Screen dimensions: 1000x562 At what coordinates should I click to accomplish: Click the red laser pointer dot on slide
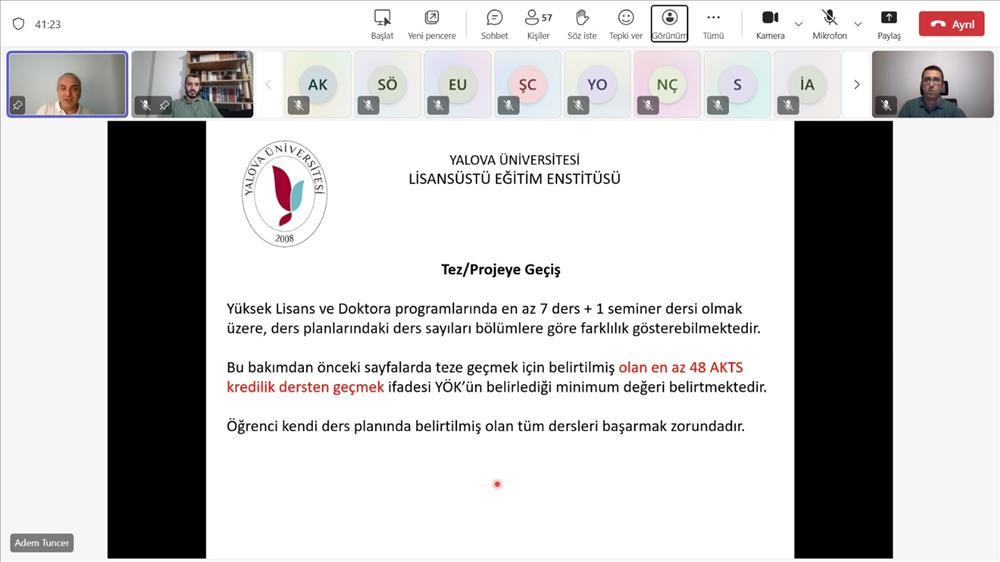(x=497, y=484)
